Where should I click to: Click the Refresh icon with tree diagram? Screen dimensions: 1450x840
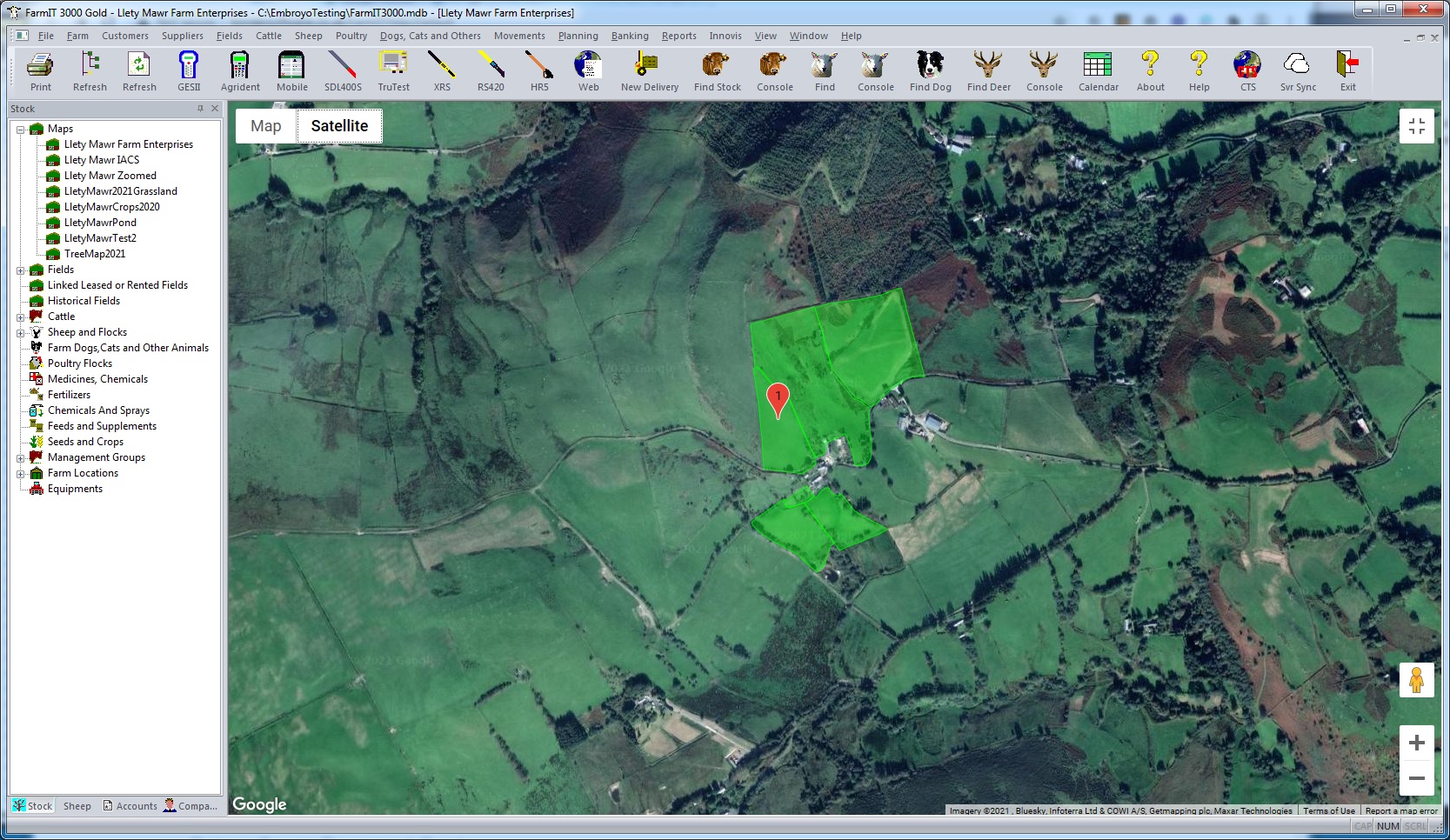(90, 70)
